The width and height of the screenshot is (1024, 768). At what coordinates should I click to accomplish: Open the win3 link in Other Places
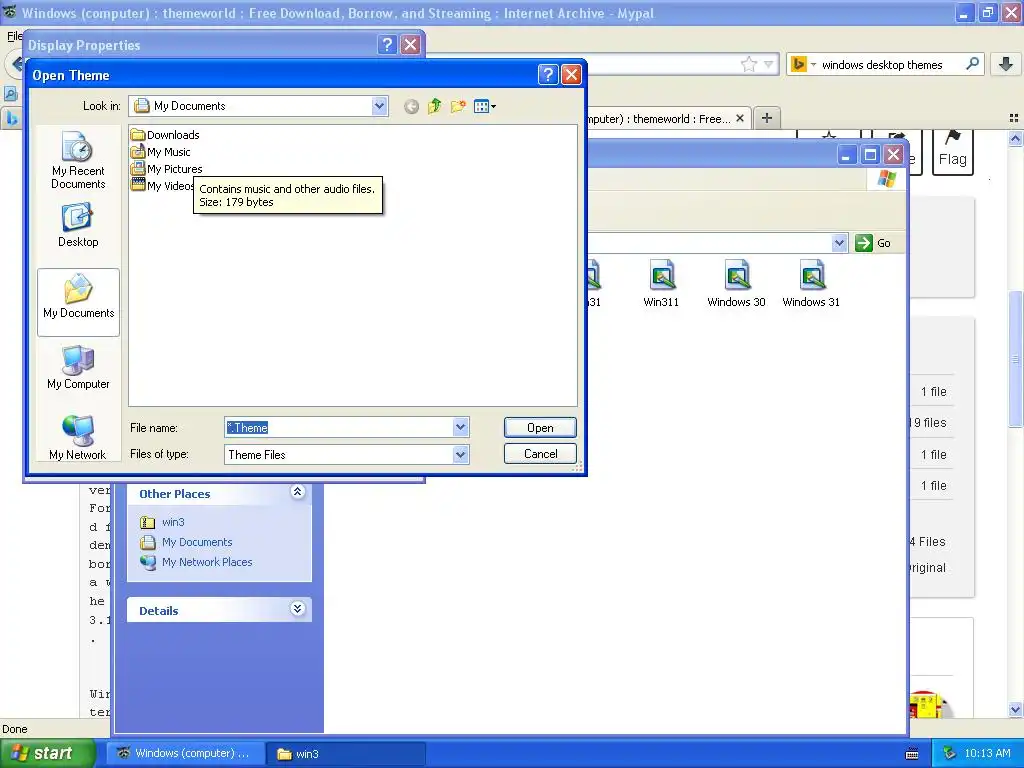[x=173, y=522]
